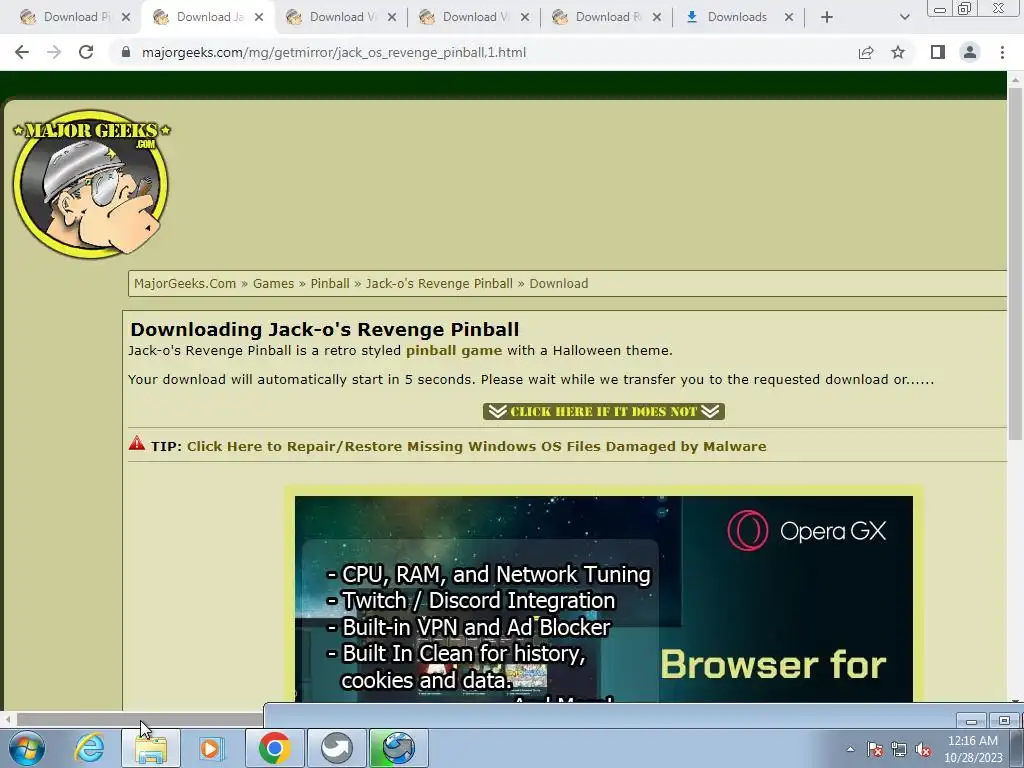
Task: Open the Windows Start menu
Action: 27,748
